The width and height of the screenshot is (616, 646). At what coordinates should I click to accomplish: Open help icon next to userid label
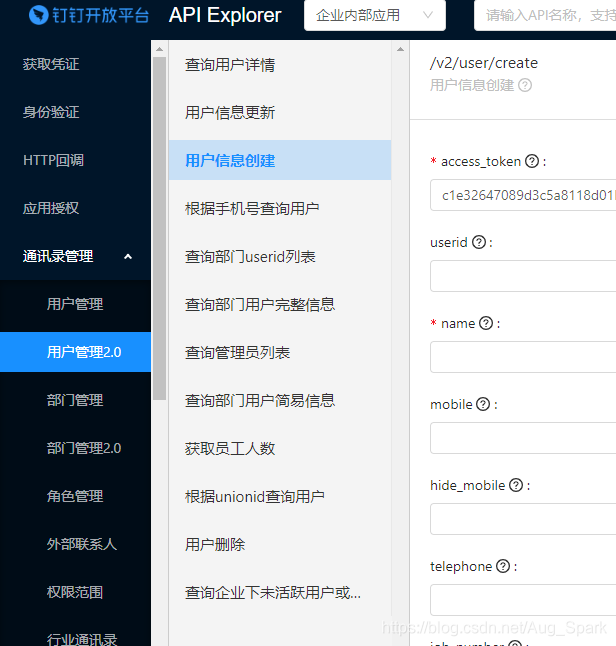tap(479, 242)
